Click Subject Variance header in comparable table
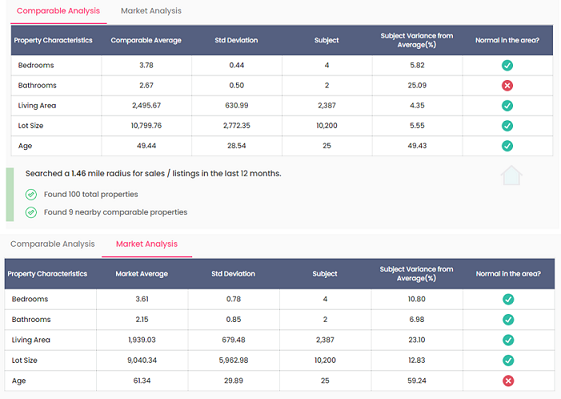 pos(417,40)
